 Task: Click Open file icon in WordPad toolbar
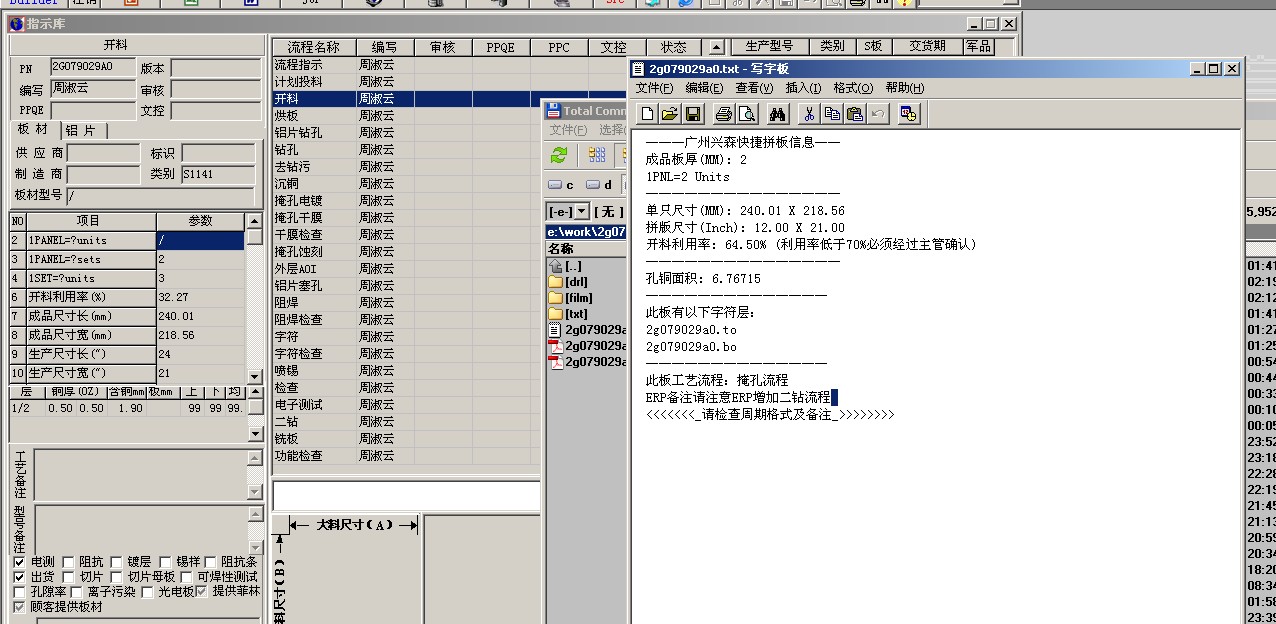(x=670, y=114)
